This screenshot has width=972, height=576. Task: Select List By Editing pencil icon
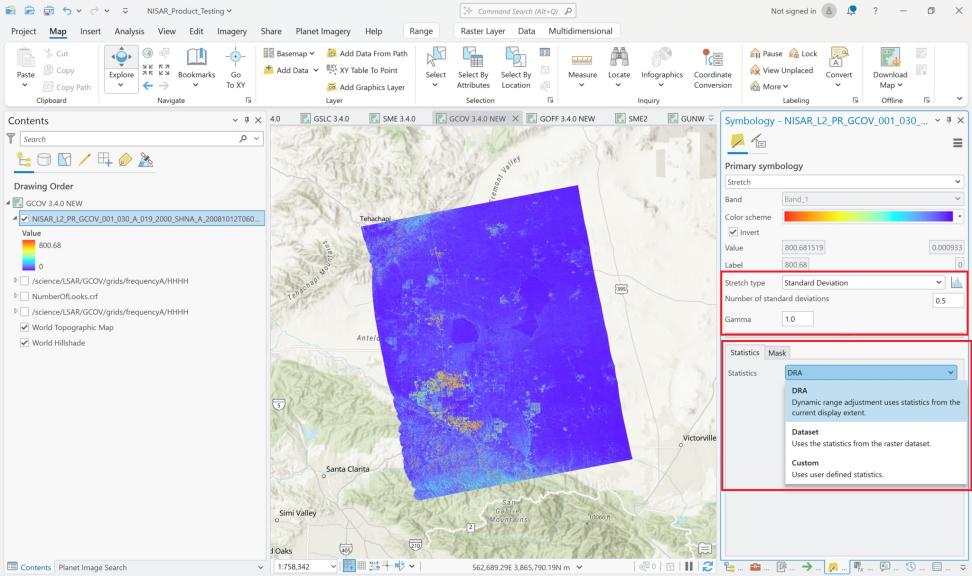pyautogui.click(x=84, y=160)
